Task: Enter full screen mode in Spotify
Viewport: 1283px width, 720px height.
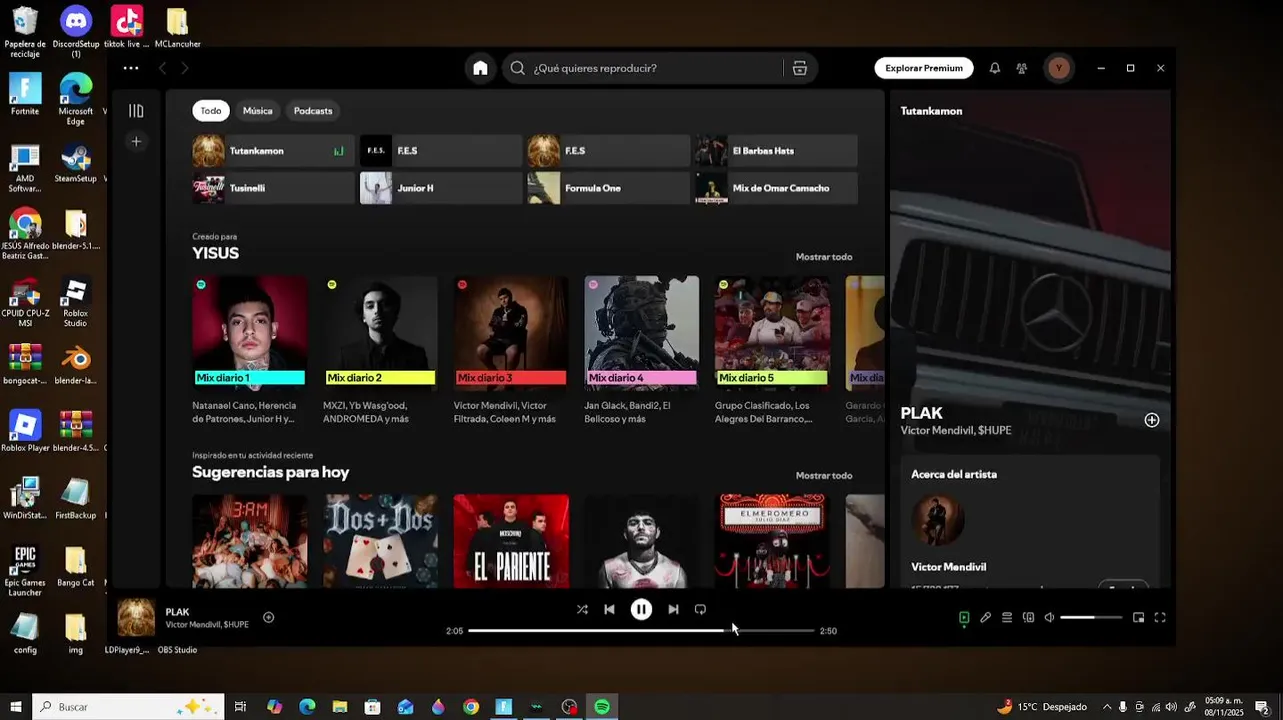Action: (1160, 618)
